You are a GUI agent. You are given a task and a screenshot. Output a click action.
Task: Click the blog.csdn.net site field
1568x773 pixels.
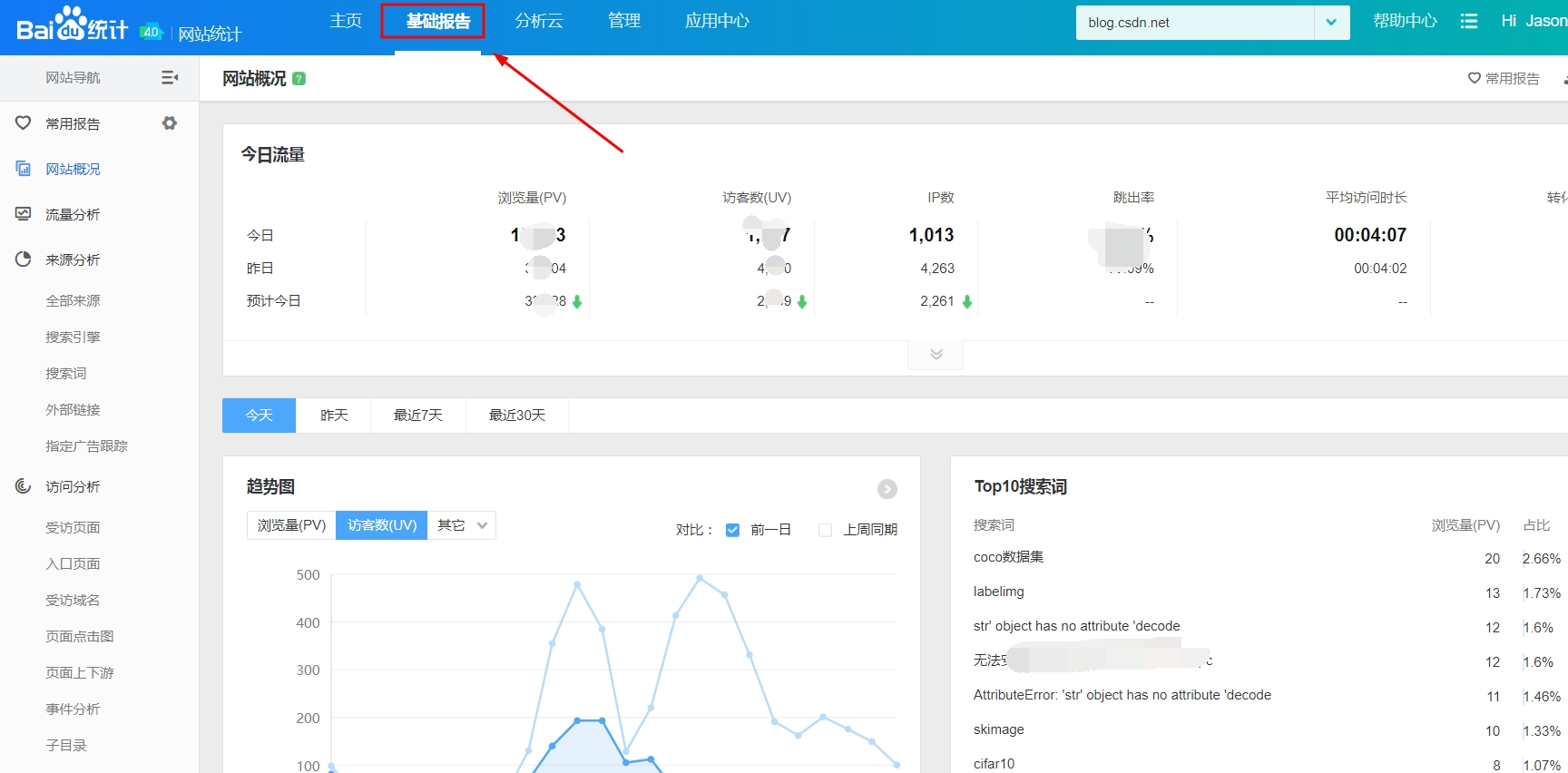pos(1195,23)
